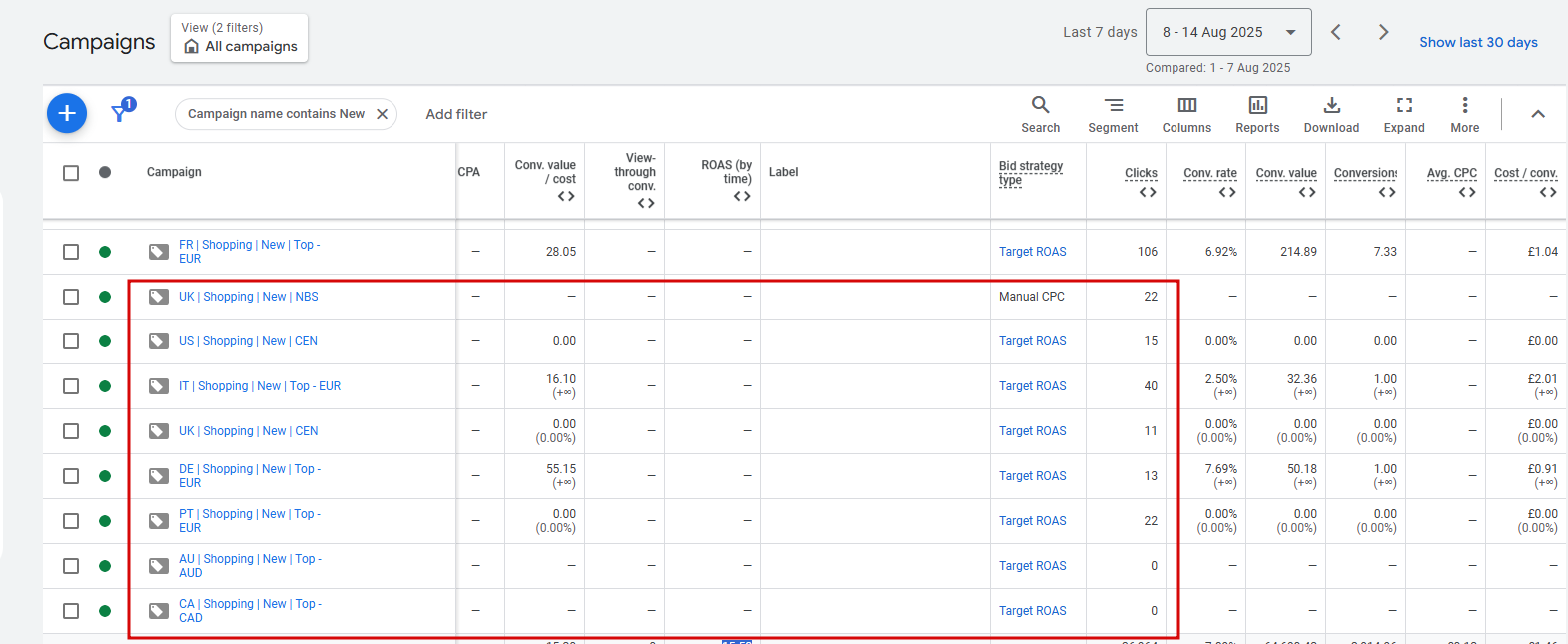Open status dot menu for IT Shopping New Top - EUR
The width and height of the screenshot is (1568, 644).
[x=105, y=386]
